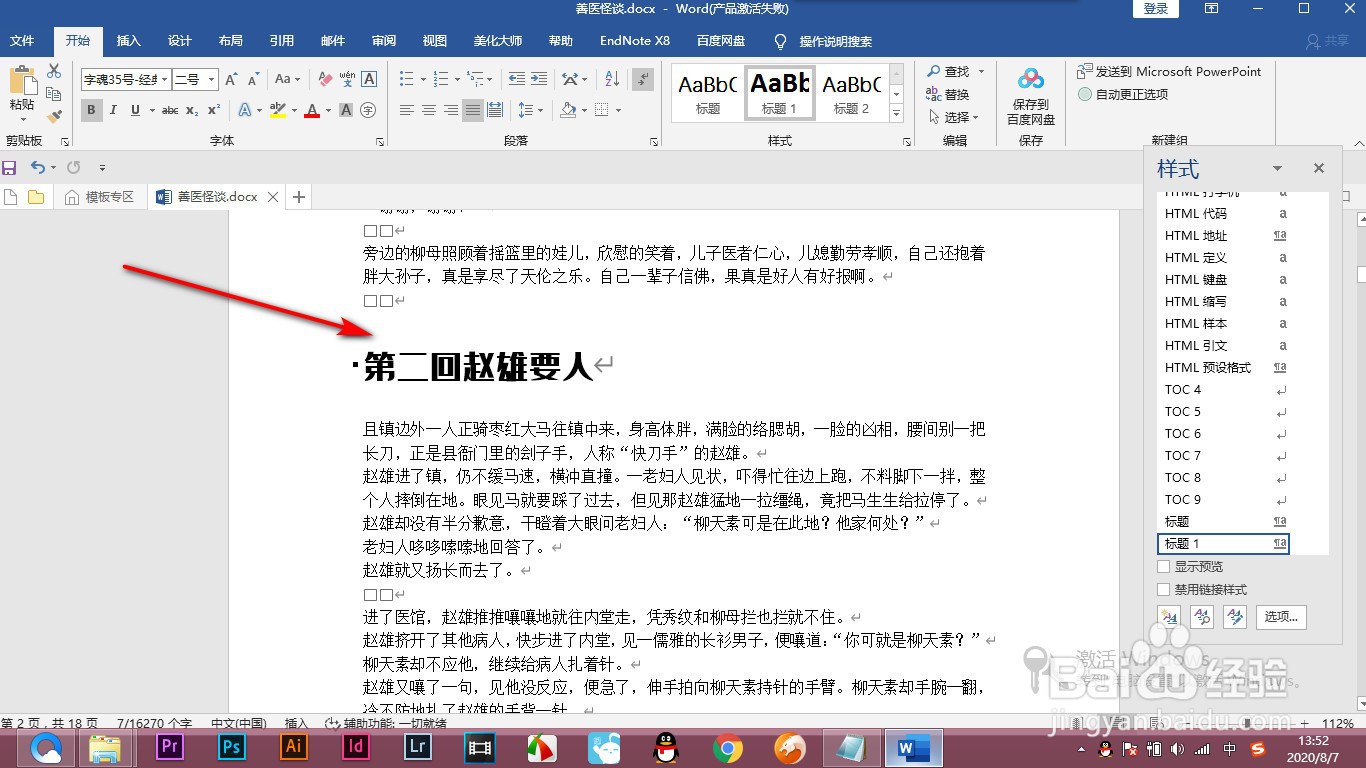Click the Superscript x² icon

214,110
